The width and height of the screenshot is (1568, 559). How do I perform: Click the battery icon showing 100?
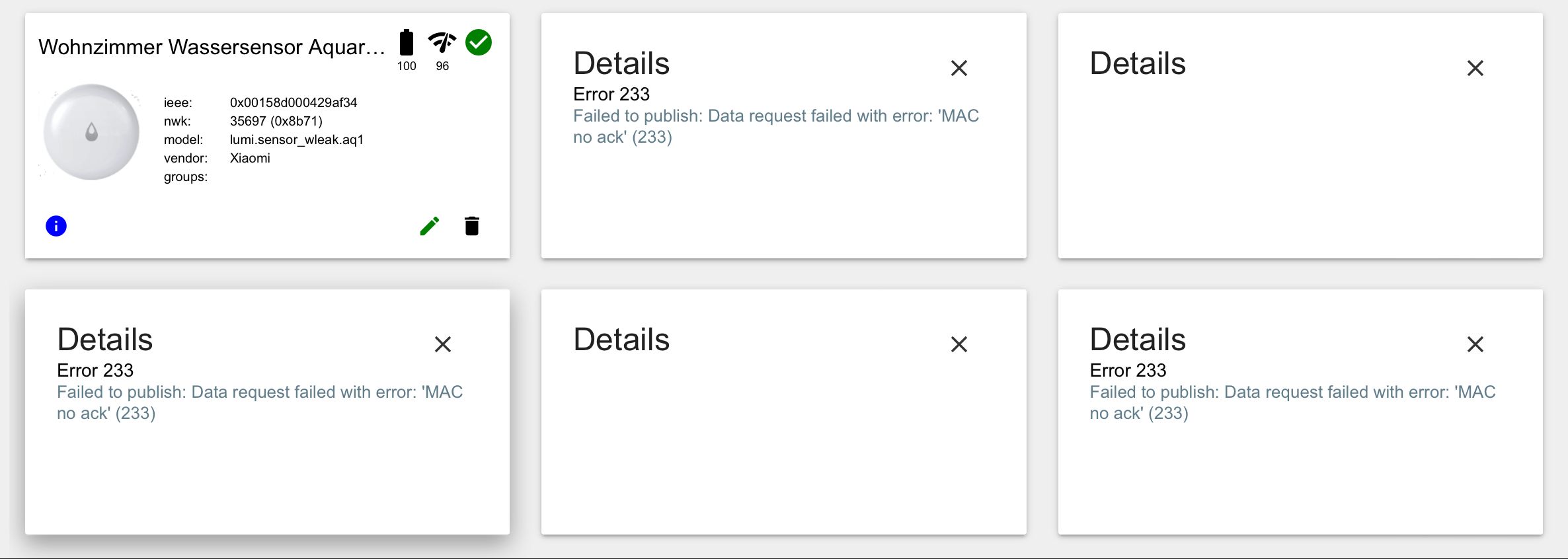[407, 43]
